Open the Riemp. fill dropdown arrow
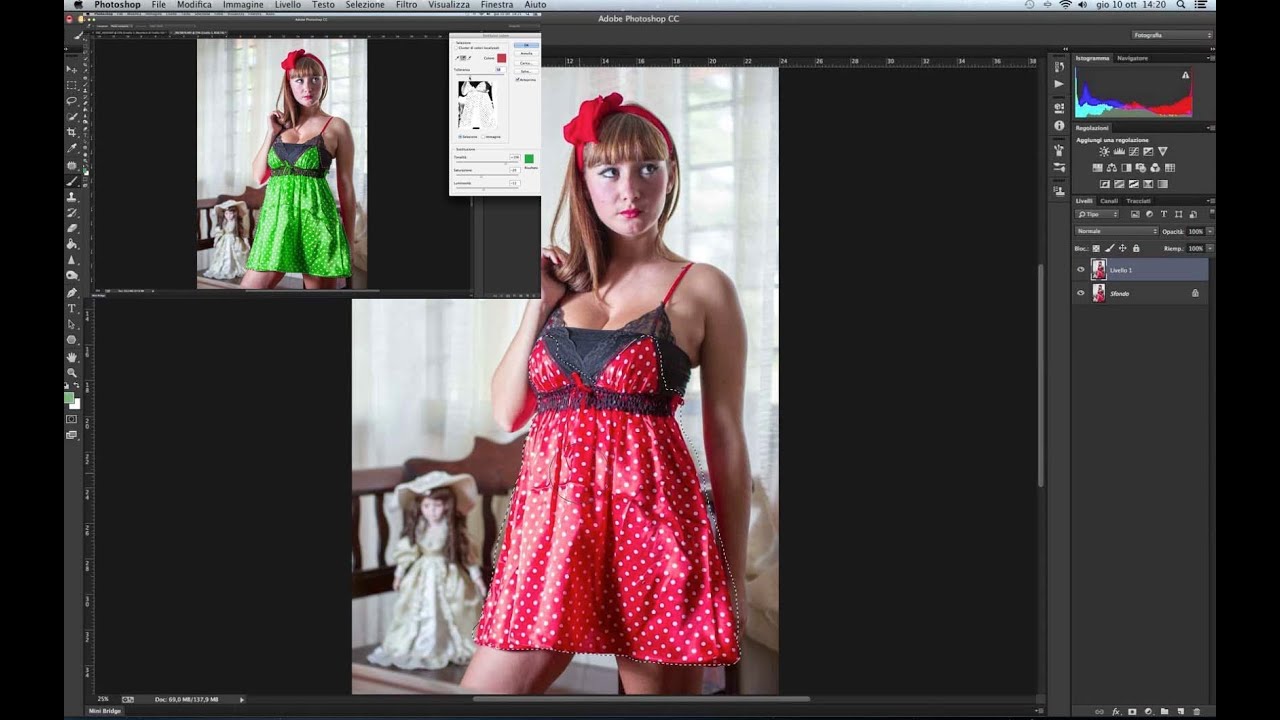Image resolution: width=1280 pixels, height=720 pixels. 1210,248
